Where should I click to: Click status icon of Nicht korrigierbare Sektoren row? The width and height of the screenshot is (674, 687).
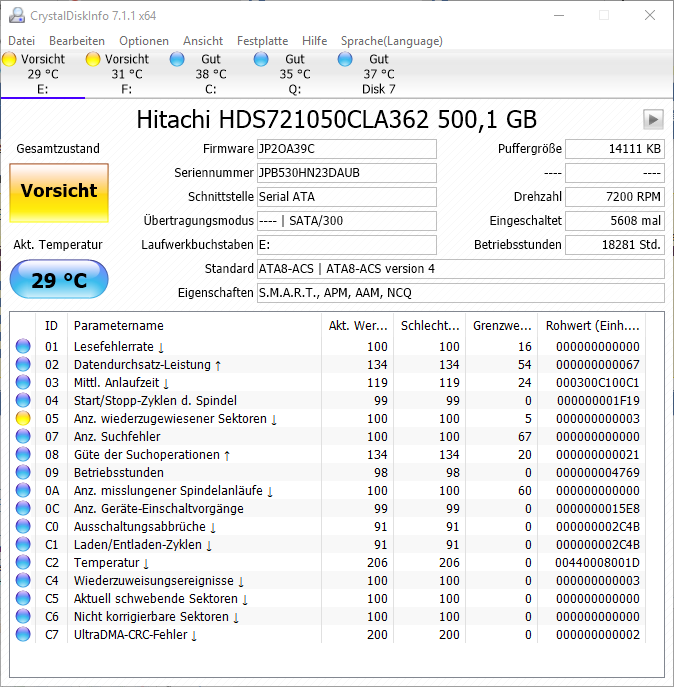coord(23,616)
